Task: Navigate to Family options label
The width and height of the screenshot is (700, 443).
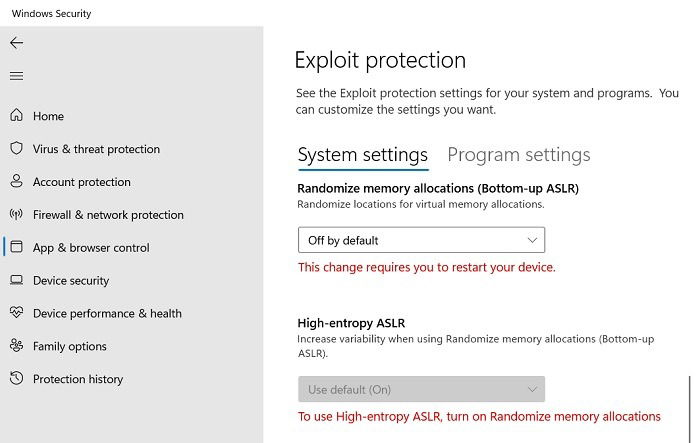Action: point(70,347)
